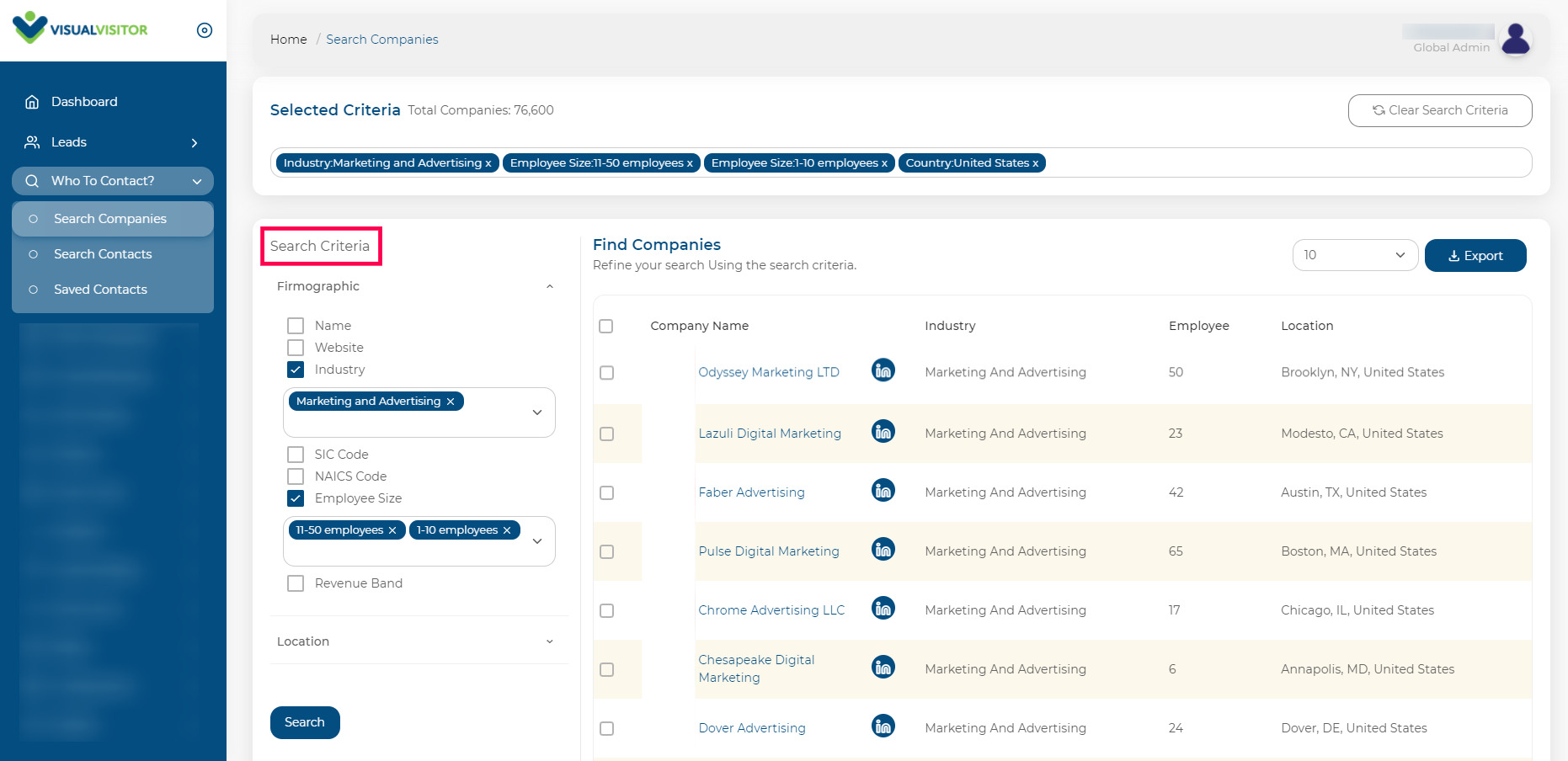Open LinkedIn icon for Chrome Advertising LLC
The width and height of the screenshot is (1568, 761).
point(883,609)
